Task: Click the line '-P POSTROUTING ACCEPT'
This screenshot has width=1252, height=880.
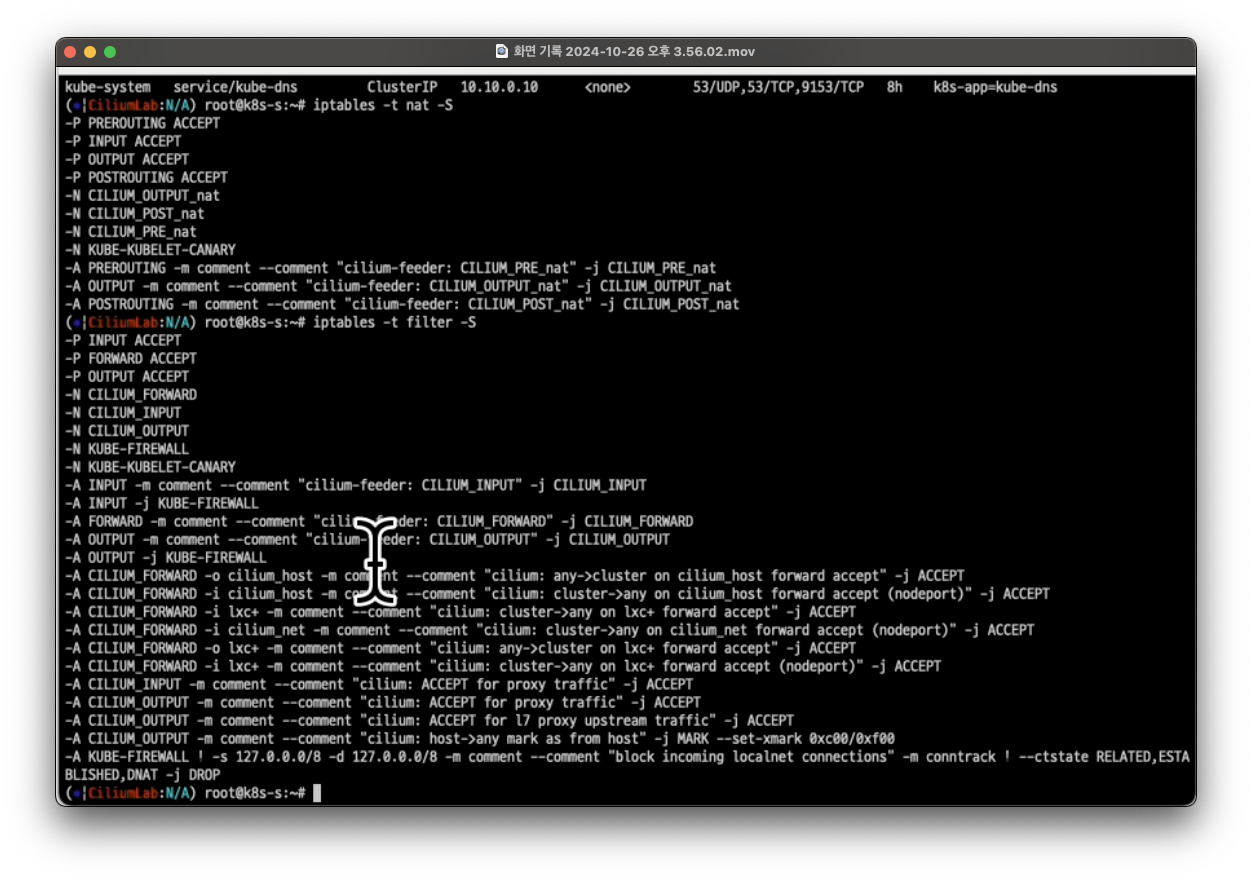Action: [146, 177]
